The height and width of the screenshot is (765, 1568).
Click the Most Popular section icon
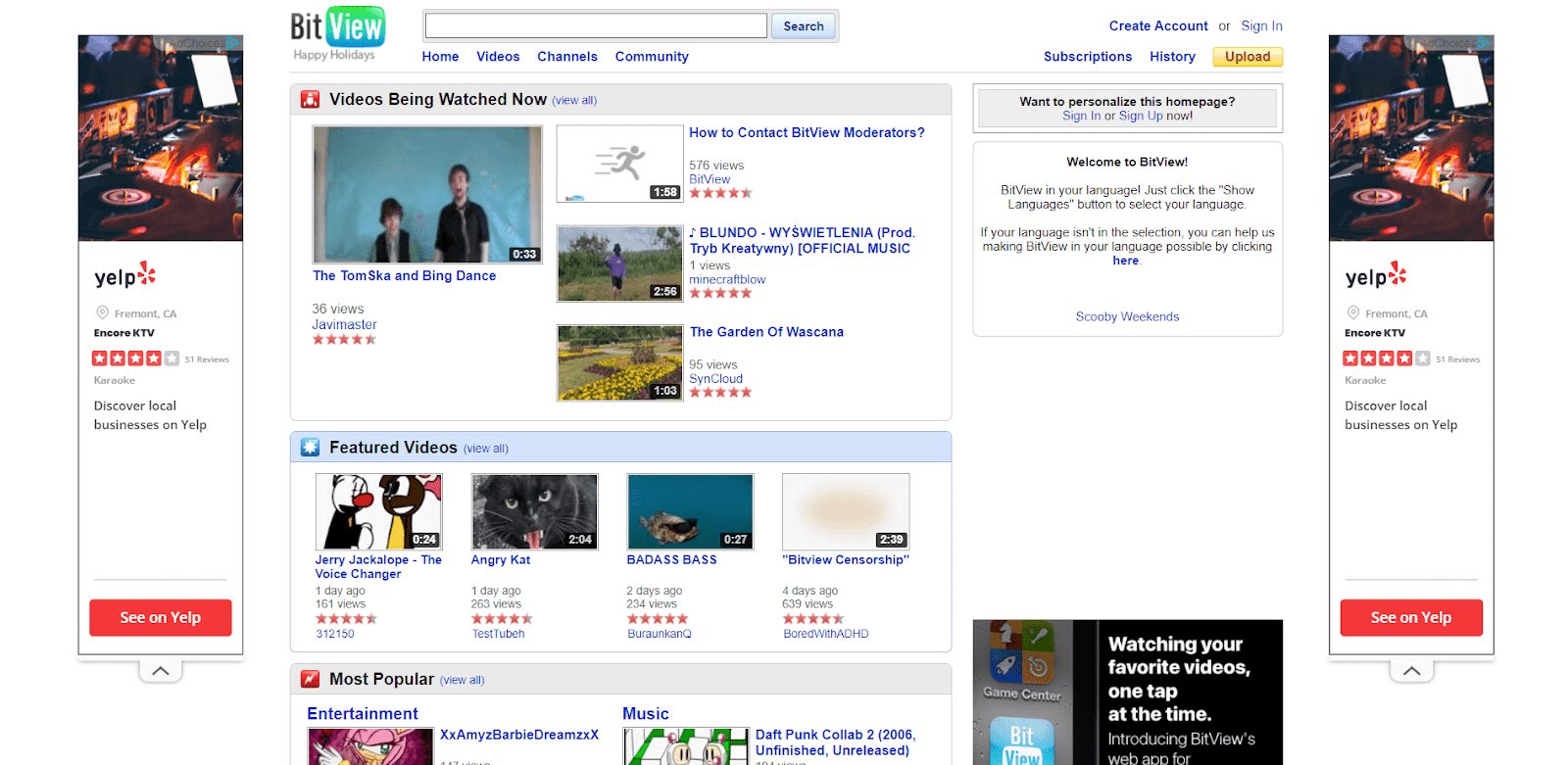pos(311,679)
